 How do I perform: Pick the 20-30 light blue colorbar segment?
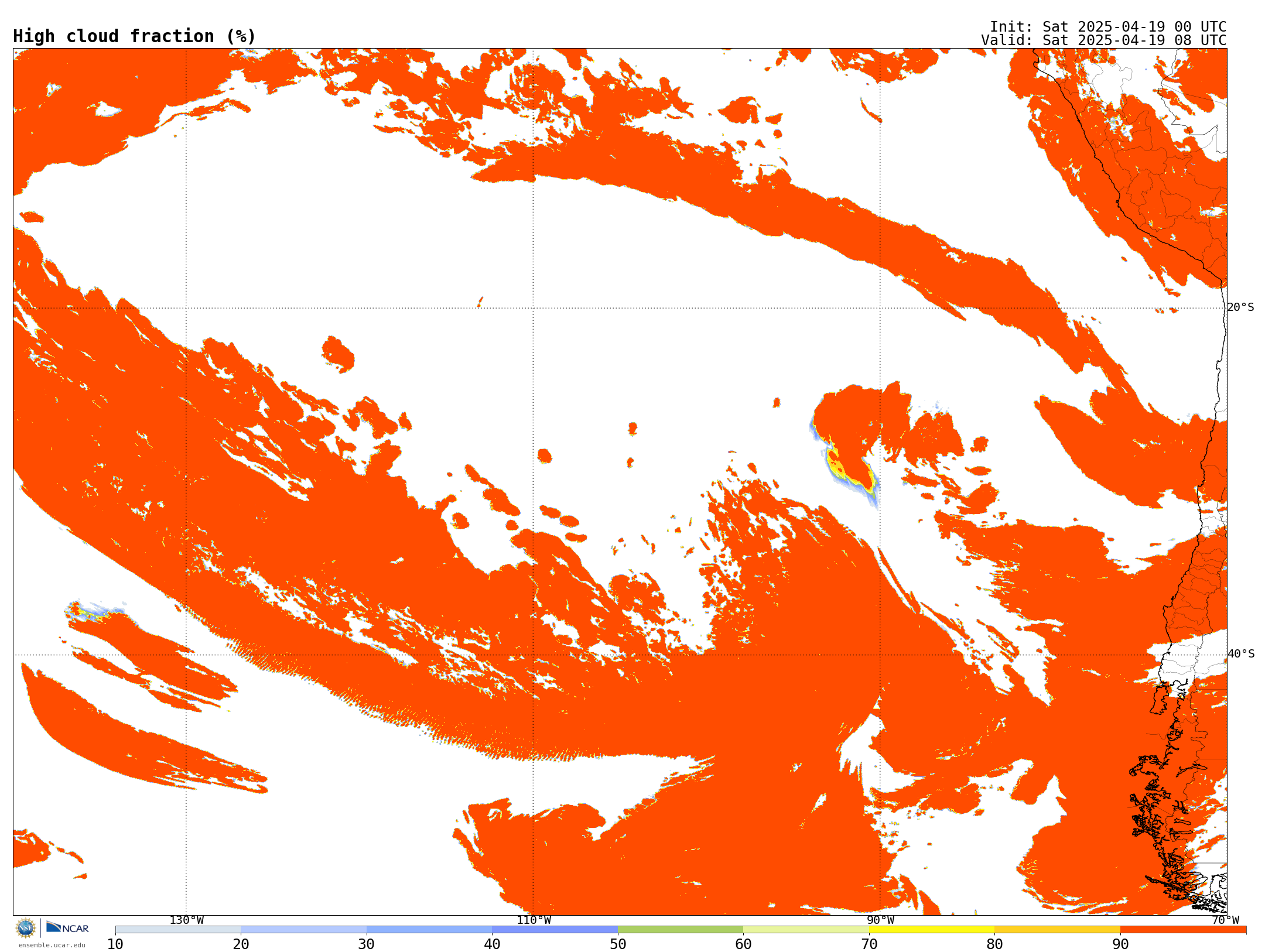click(303, 930)
